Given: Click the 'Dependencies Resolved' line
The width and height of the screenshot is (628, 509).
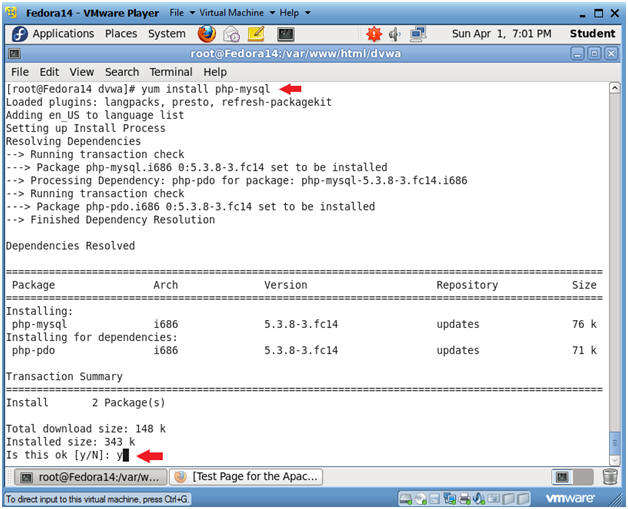Looking at the screenshot, I should pyautogui.click(x=70, y=245).
